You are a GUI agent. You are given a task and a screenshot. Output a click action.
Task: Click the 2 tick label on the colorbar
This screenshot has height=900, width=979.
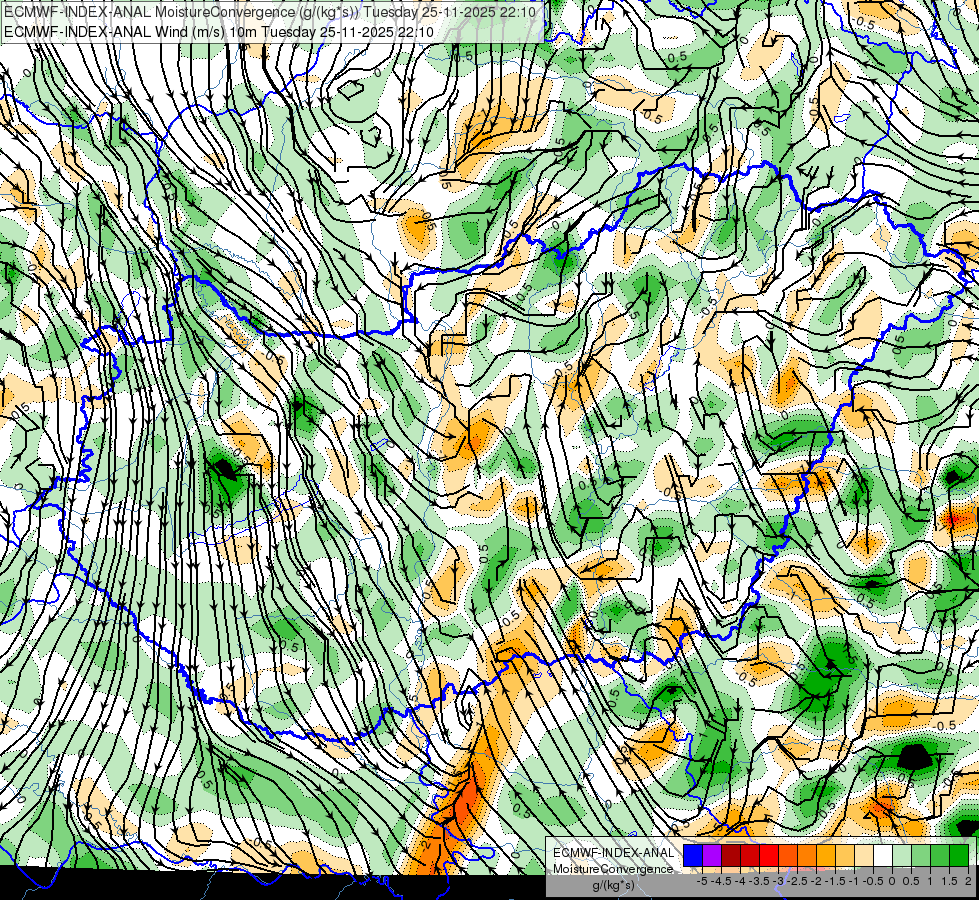point(968,881)
